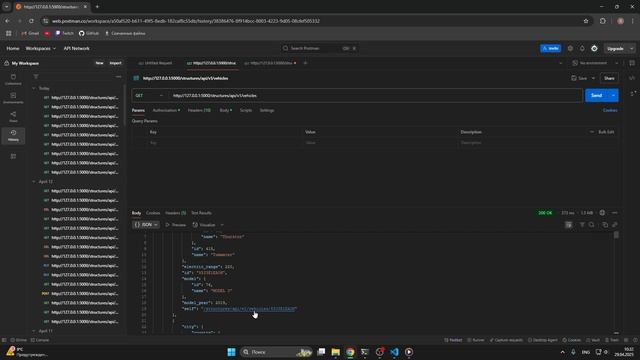
Task: Open the Flows sidebar panel
Action: (13, 117)
